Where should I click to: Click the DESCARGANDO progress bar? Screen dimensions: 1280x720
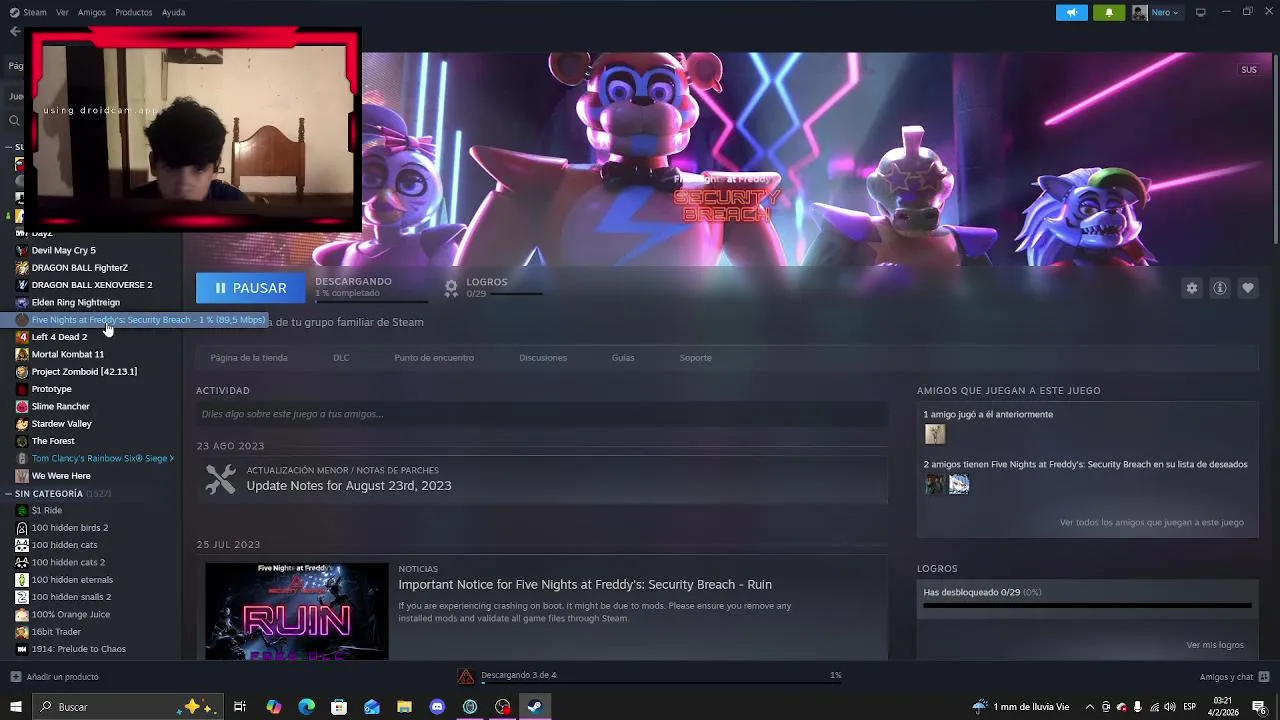371,300
